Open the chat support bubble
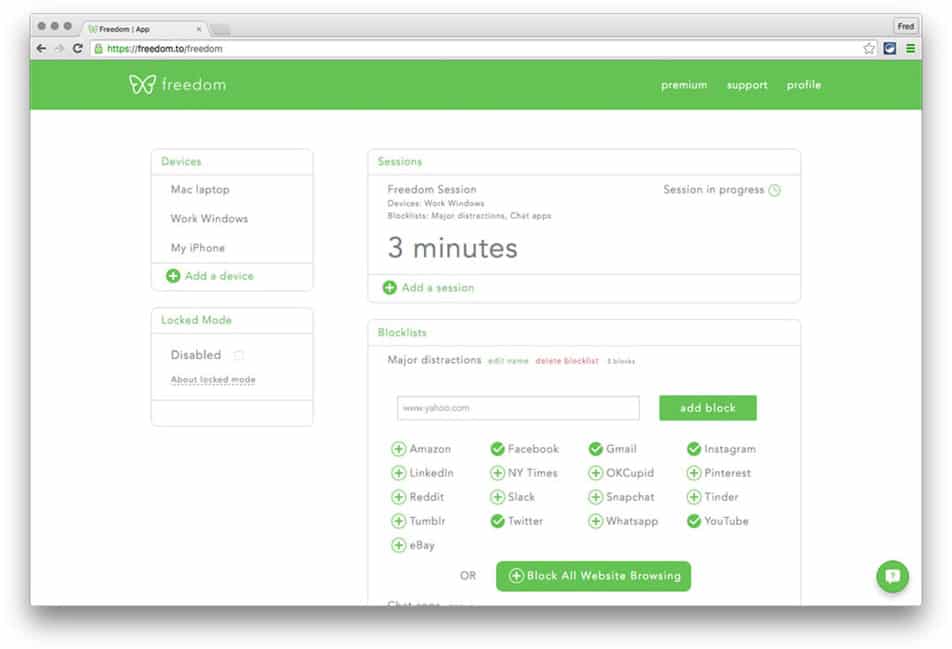The image size is (952, 649). tap(892, 576)
